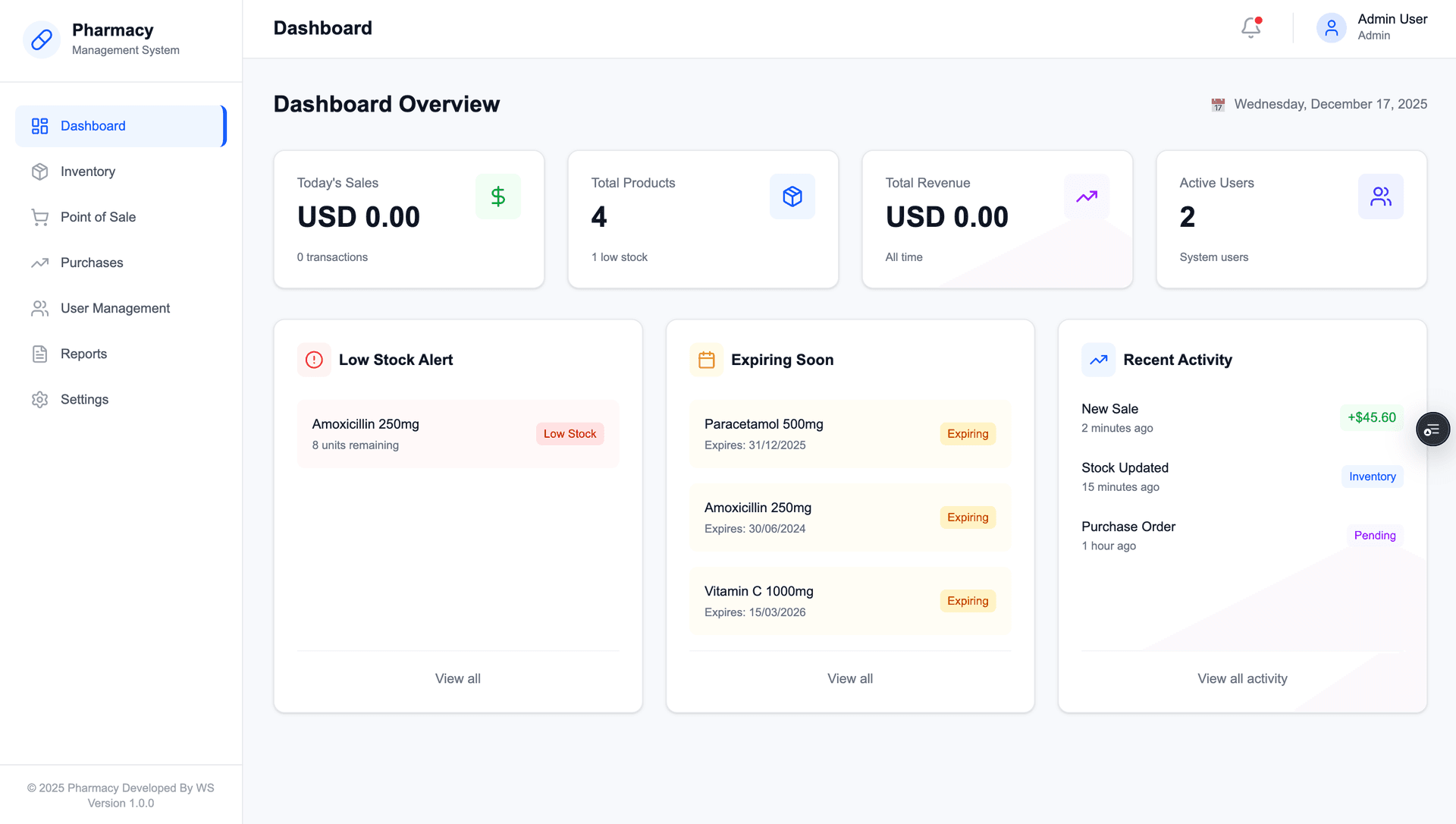Click the pharmacy pill logo icon

(x=42, y=39)
